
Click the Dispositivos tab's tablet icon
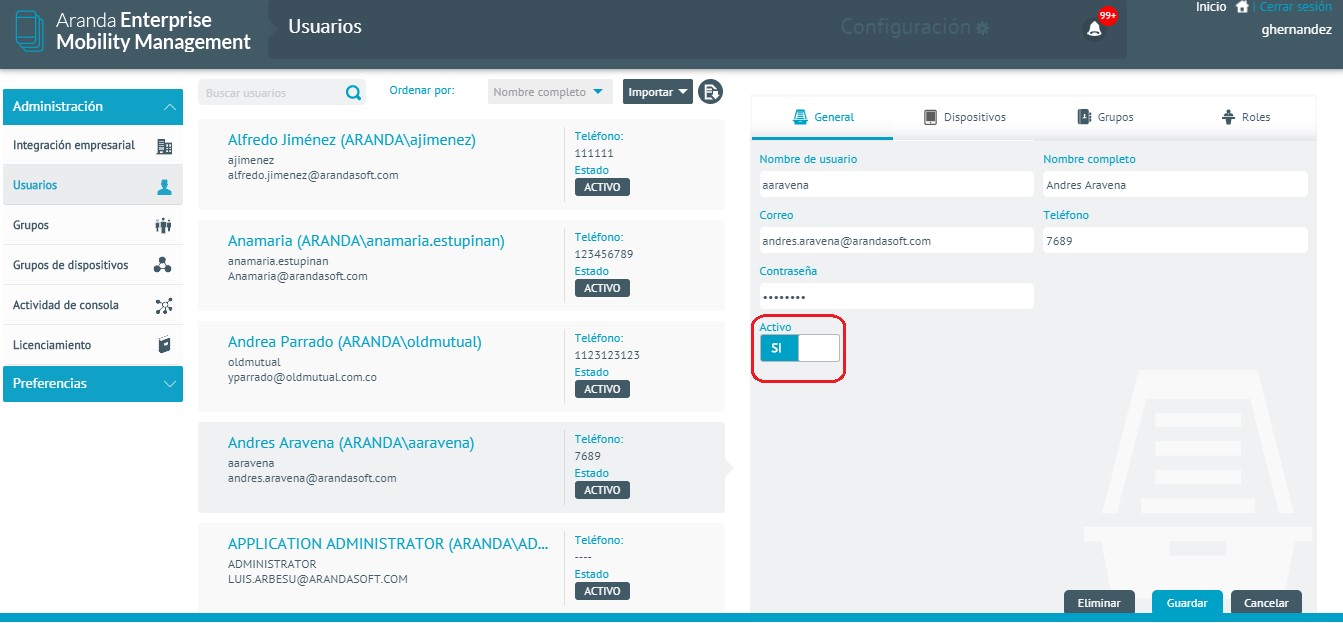pyautogui.click(x=930, y=117)
